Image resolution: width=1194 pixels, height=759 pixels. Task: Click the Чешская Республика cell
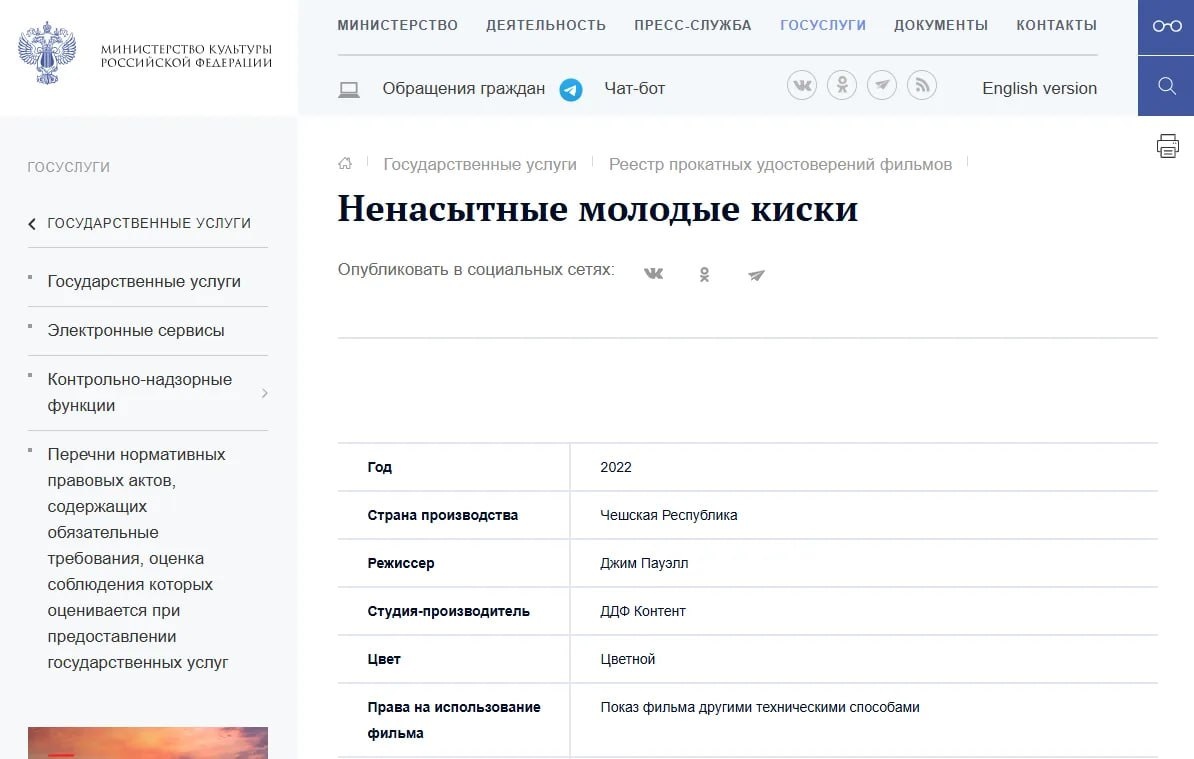[x=669, y=515]
